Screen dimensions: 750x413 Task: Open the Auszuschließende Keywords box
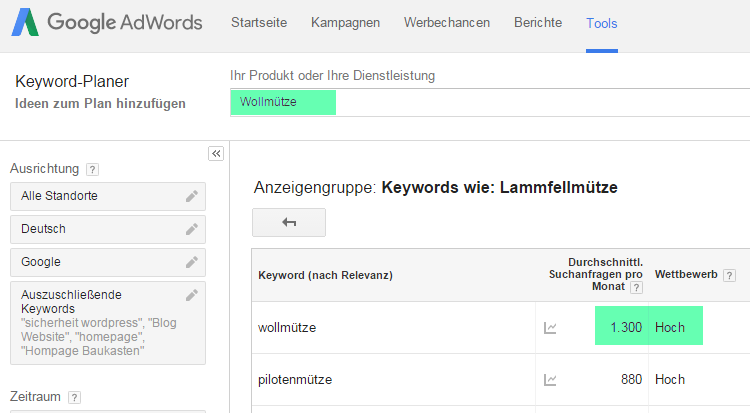pos(108,323)
